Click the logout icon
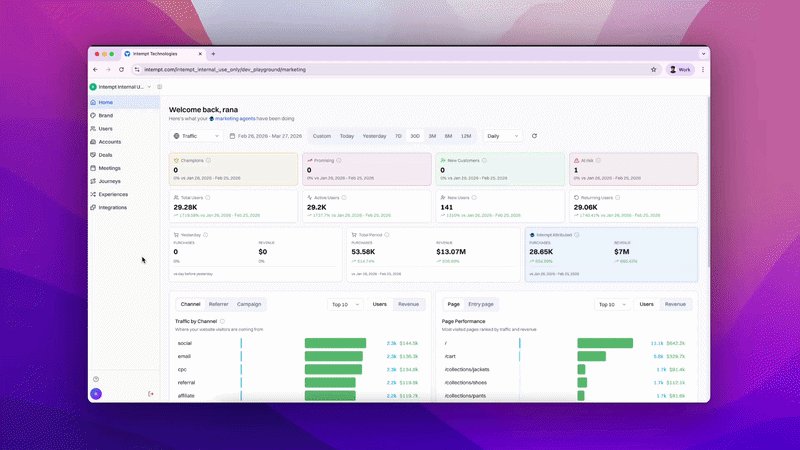The image size is (800, 450). tap(151, 394)
